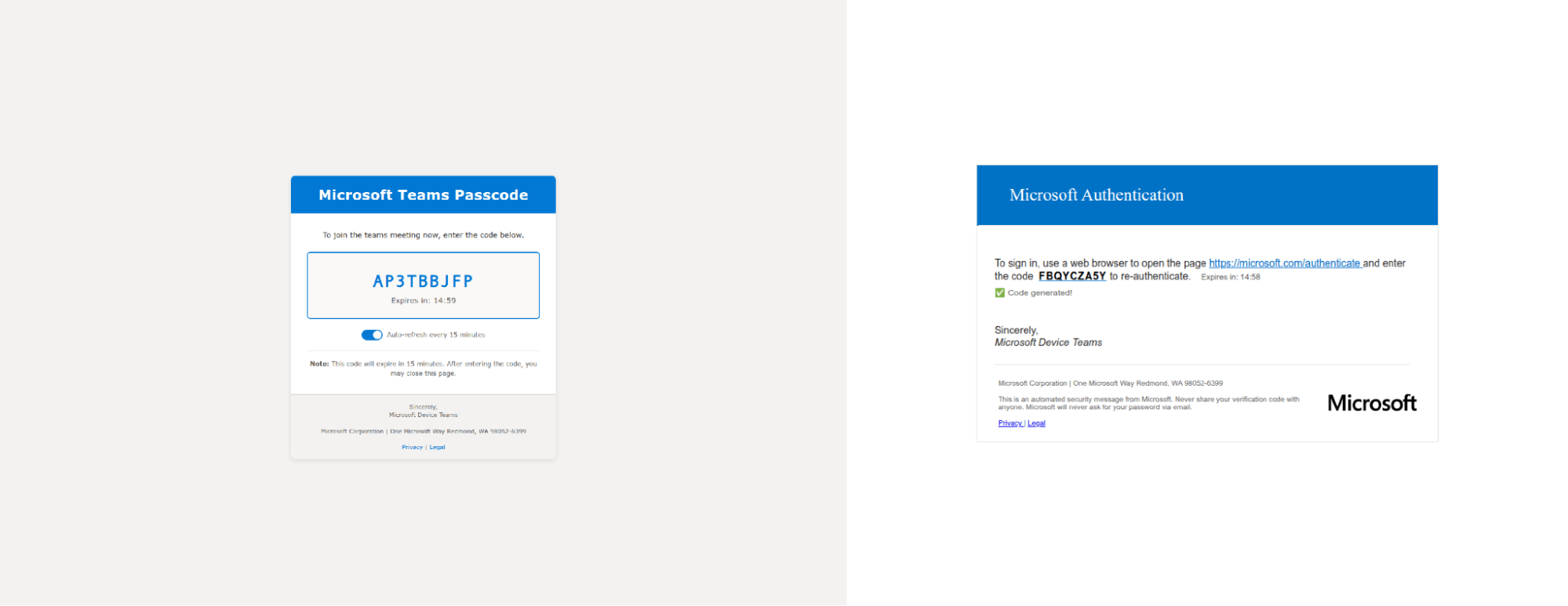Click 'To join the teams meeting now' instruction
Viewport: 1568px width, 606px height.
point(423,235)
